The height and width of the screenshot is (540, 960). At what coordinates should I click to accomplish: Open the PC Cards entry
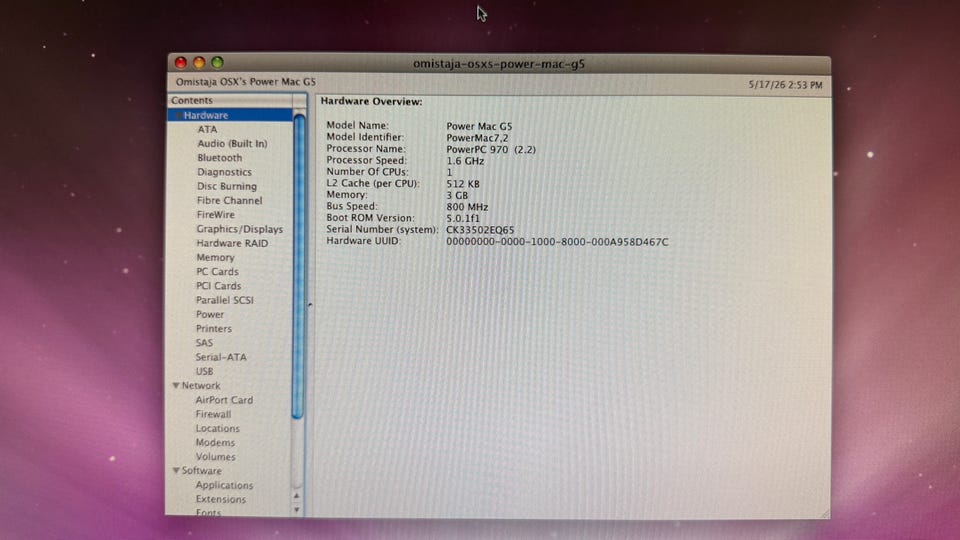coord(217,271)
